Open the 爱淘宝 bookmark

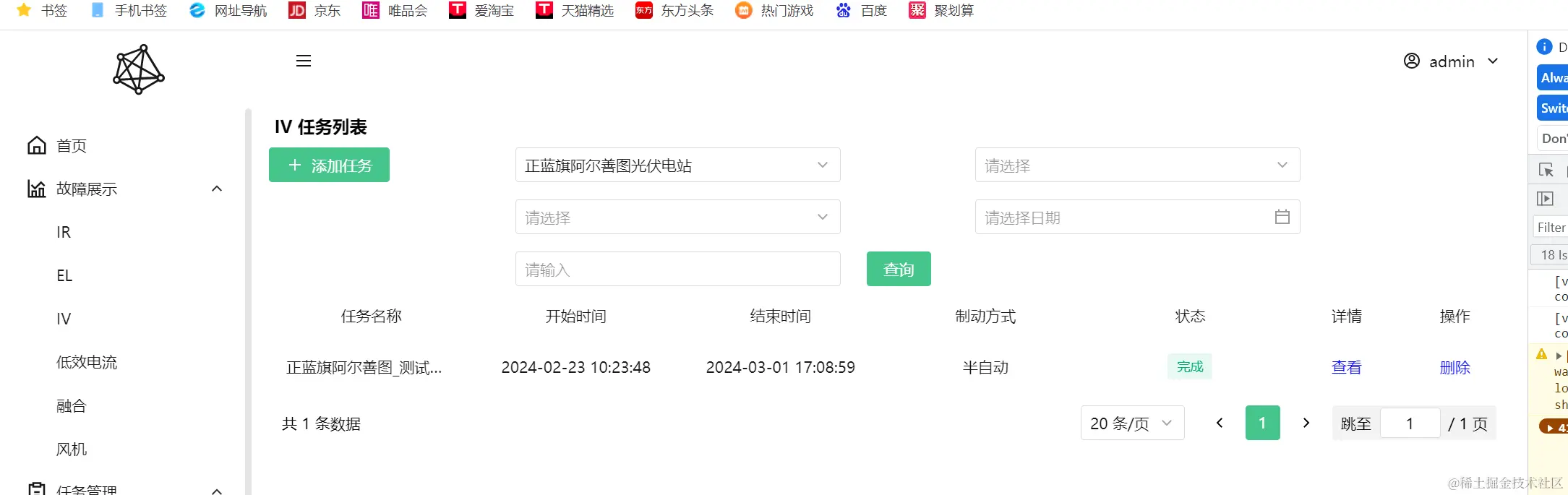tap(481, 10)
